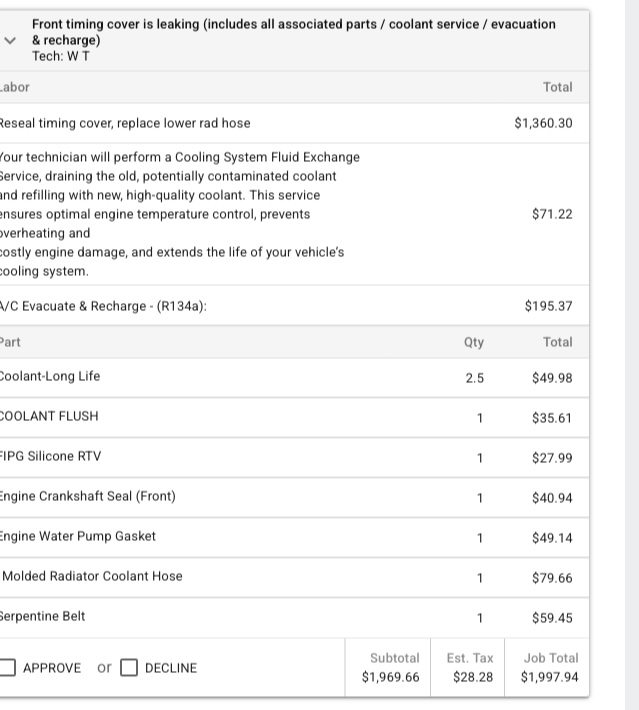
Task: Click the Subtotal value $1,969.66
Action: pyautogui.click(x=390, y=678)
